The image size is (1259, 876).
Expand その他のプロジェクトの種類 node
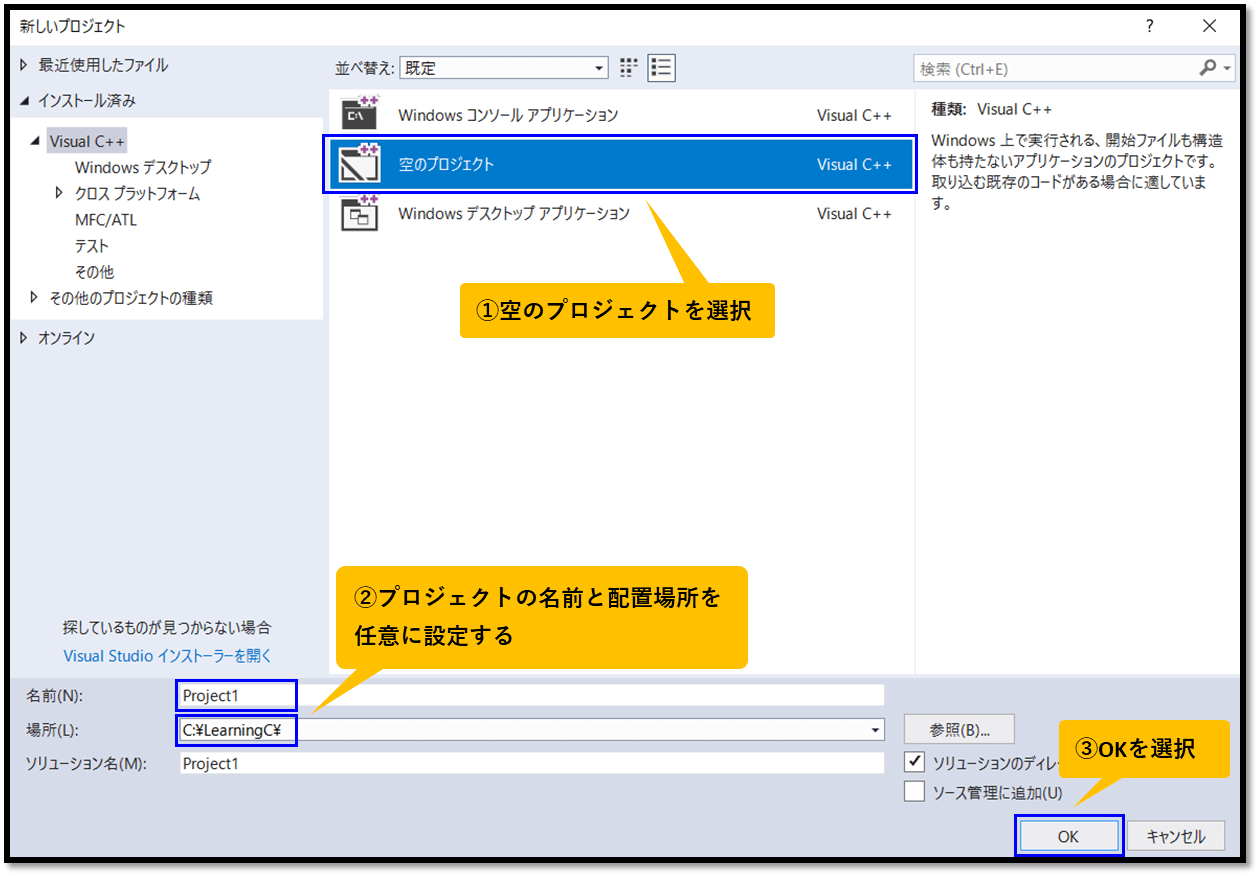pos(35,297)
